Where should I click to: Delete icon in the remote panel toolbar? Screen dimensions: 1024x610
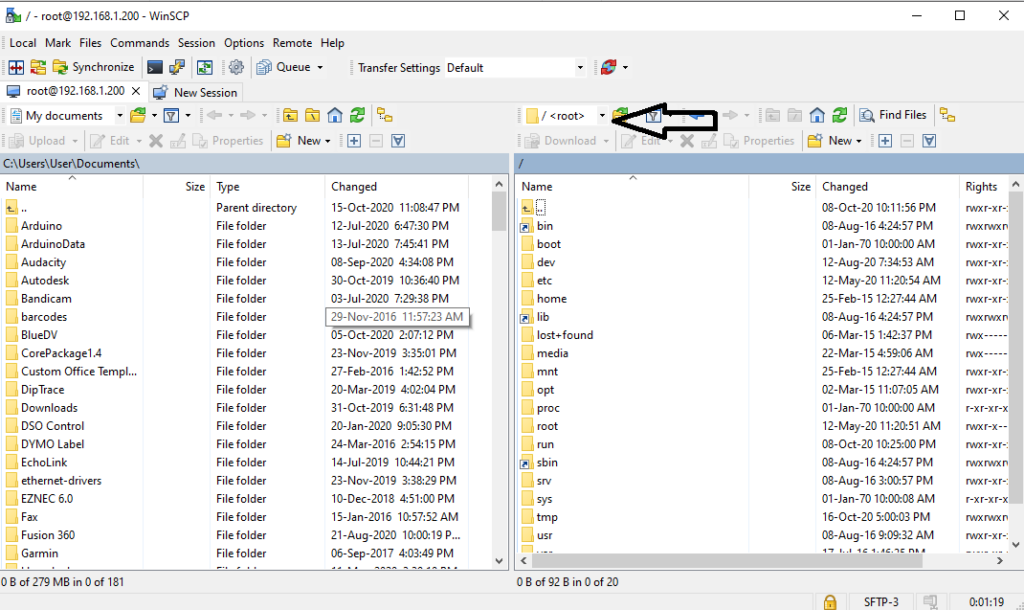(686, 141)
